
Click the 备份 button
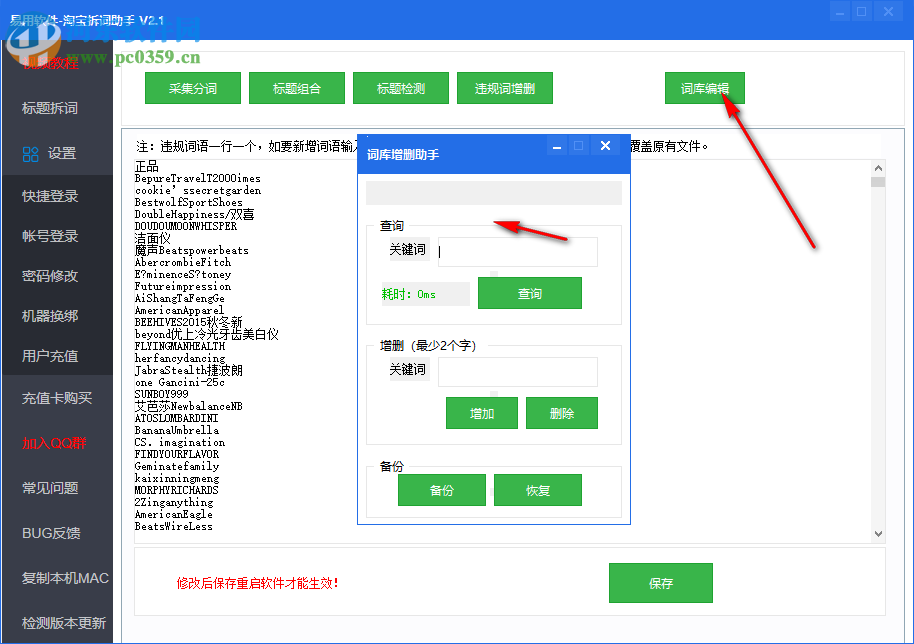click(442, 490)
